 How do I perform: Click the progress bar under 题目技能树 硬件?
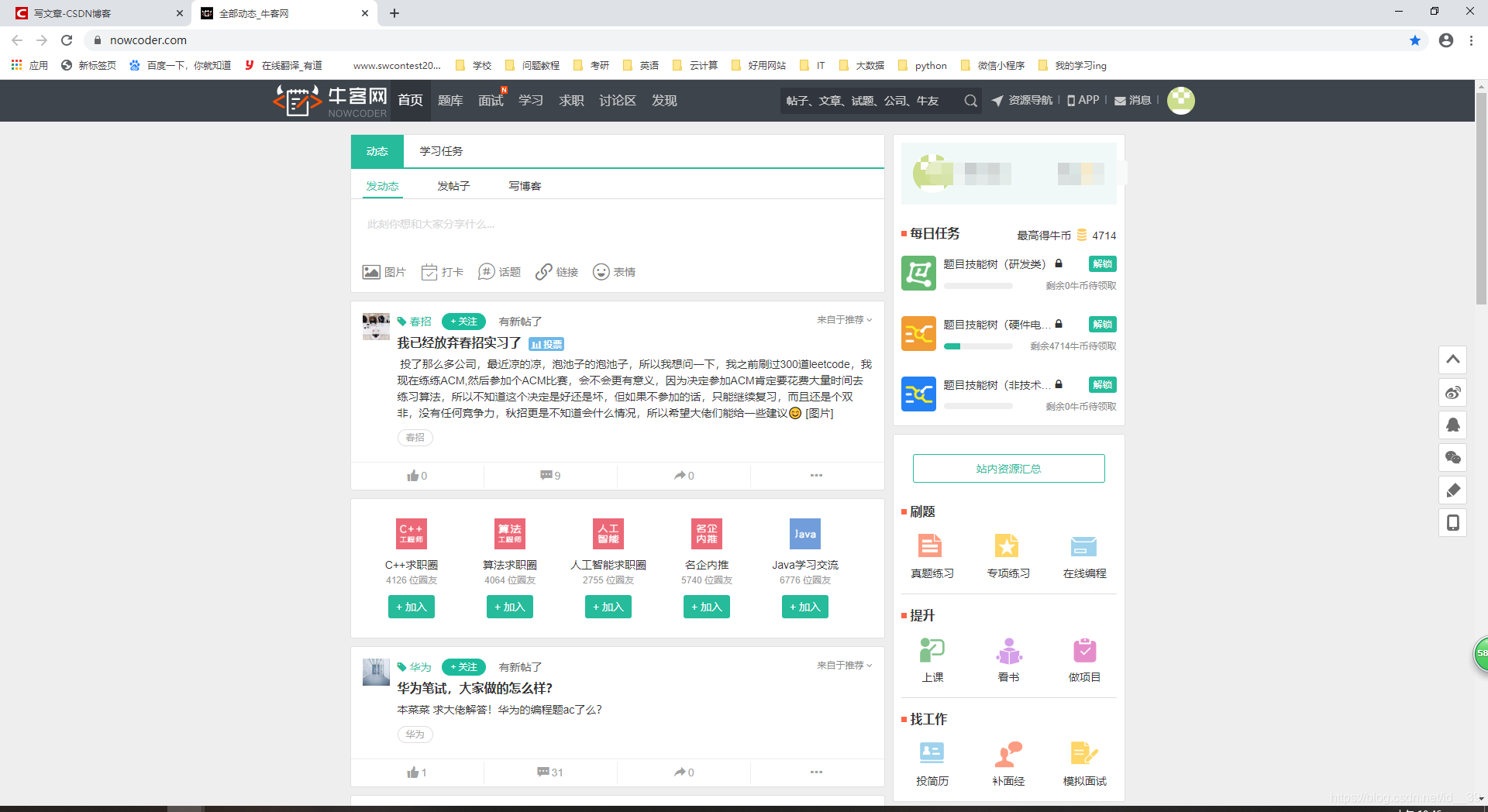pyautogui.click(x=978, y=346)
